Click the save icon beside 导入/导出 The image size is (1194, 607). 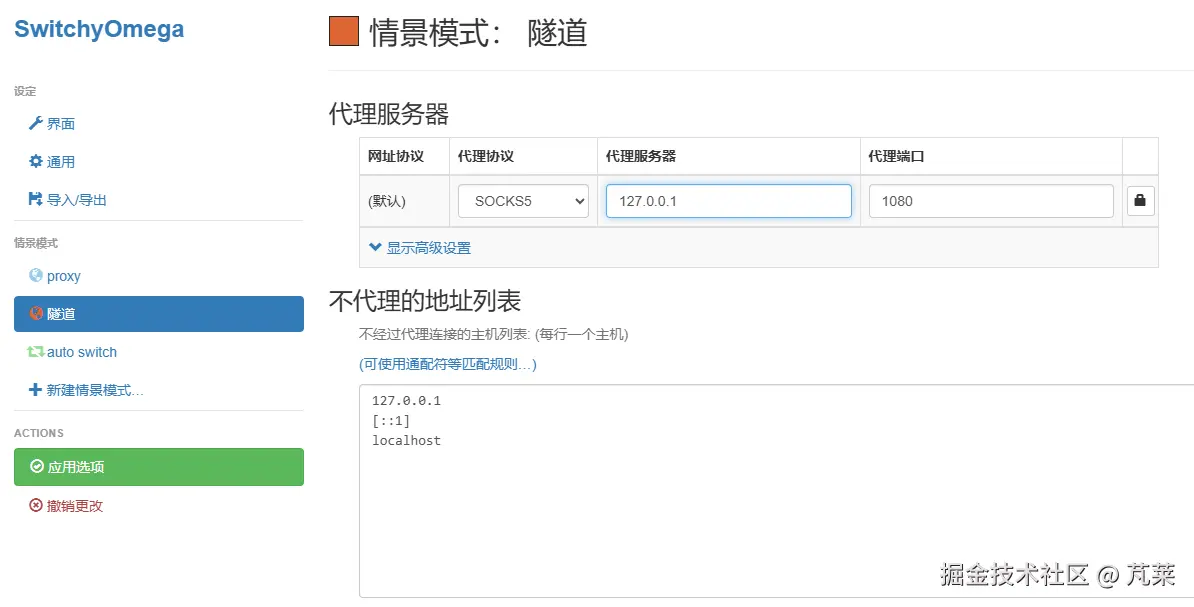coord(35,200)
